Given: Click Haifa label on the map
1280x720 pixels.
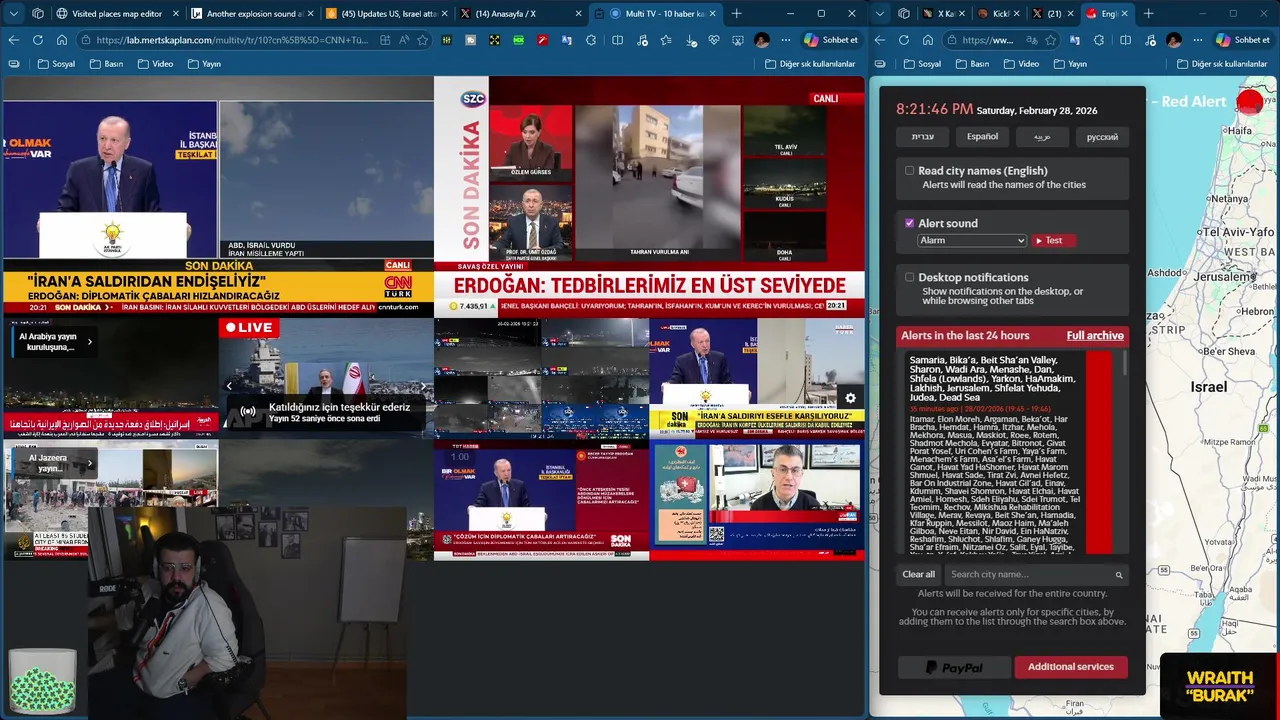Looking at the screenshot, I should (1239, 131).
